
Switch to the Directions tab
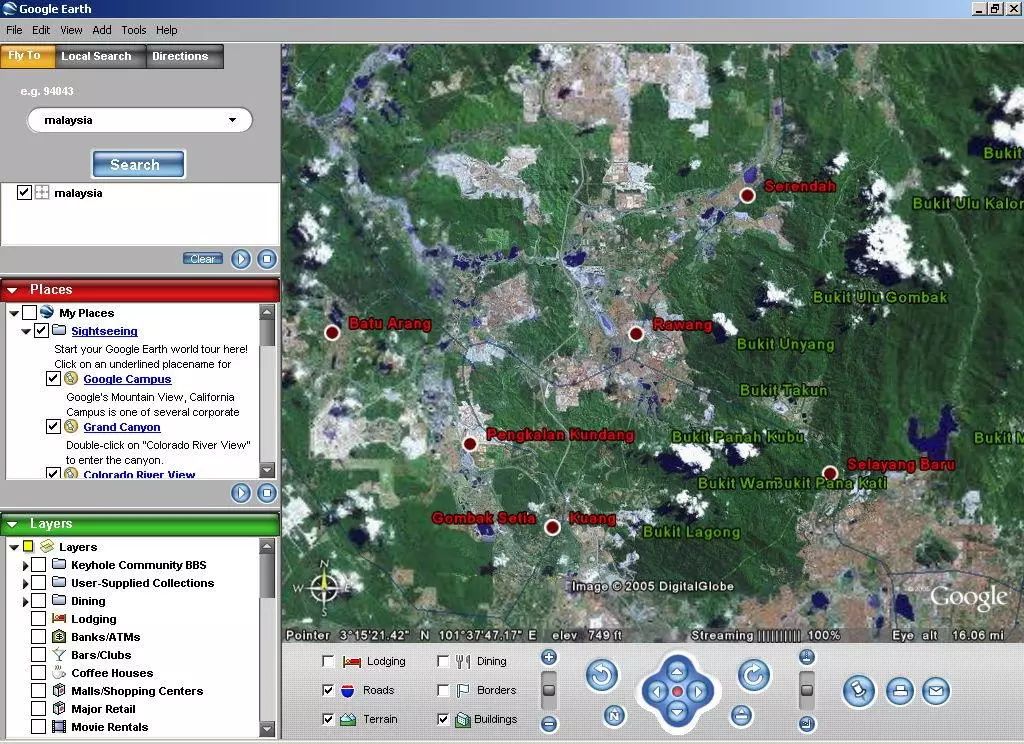point(180,56)
